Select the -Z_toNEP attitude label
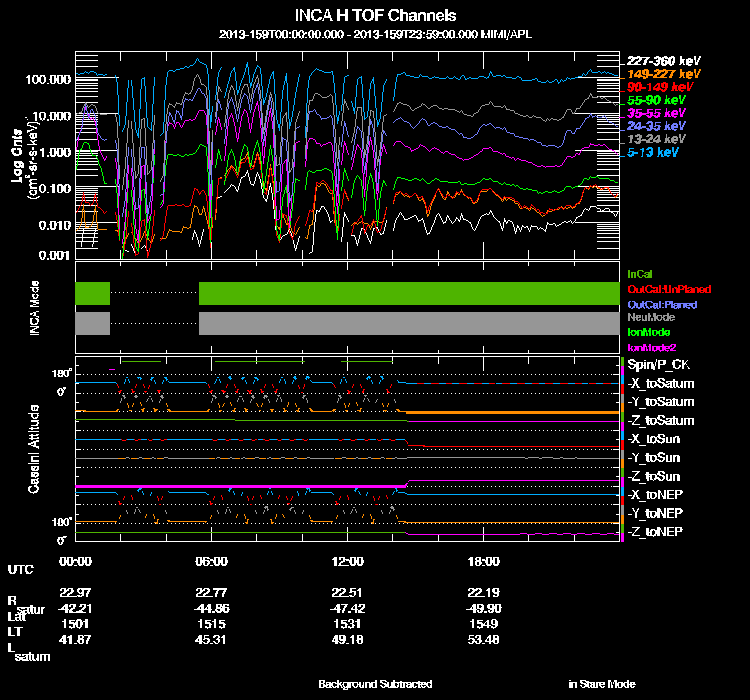The height and width of the screenshot is (700, 750). pyautogui.click(x=657, y=531)
